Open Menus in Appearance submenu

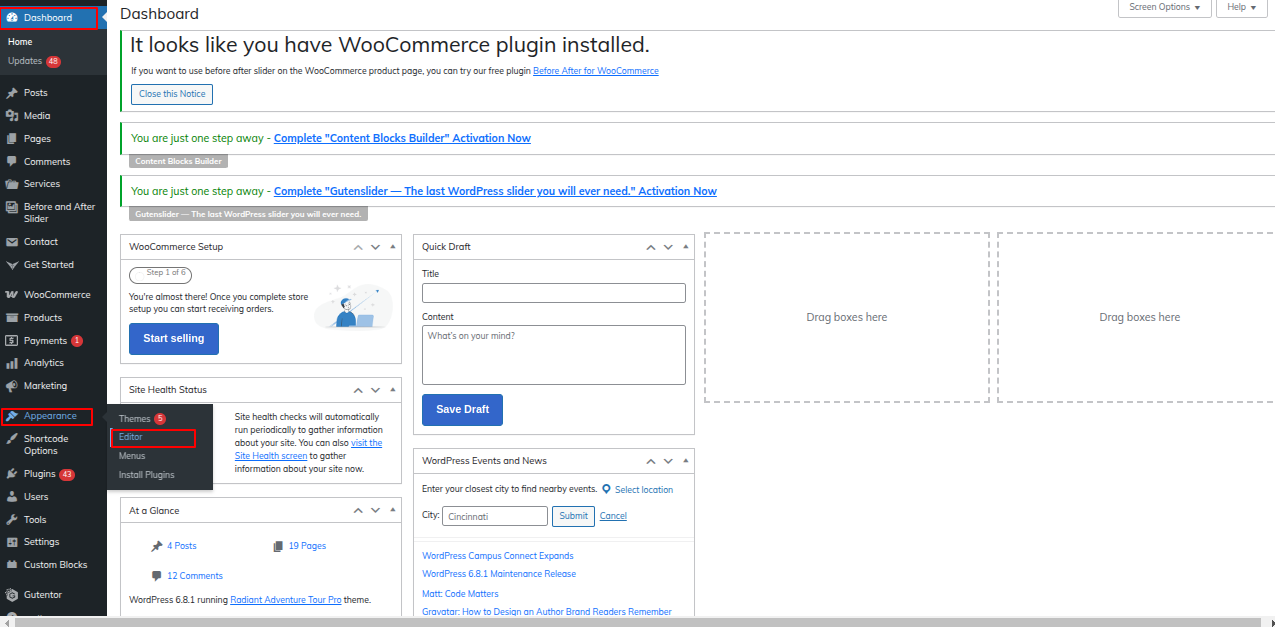[x=132, y=456]
